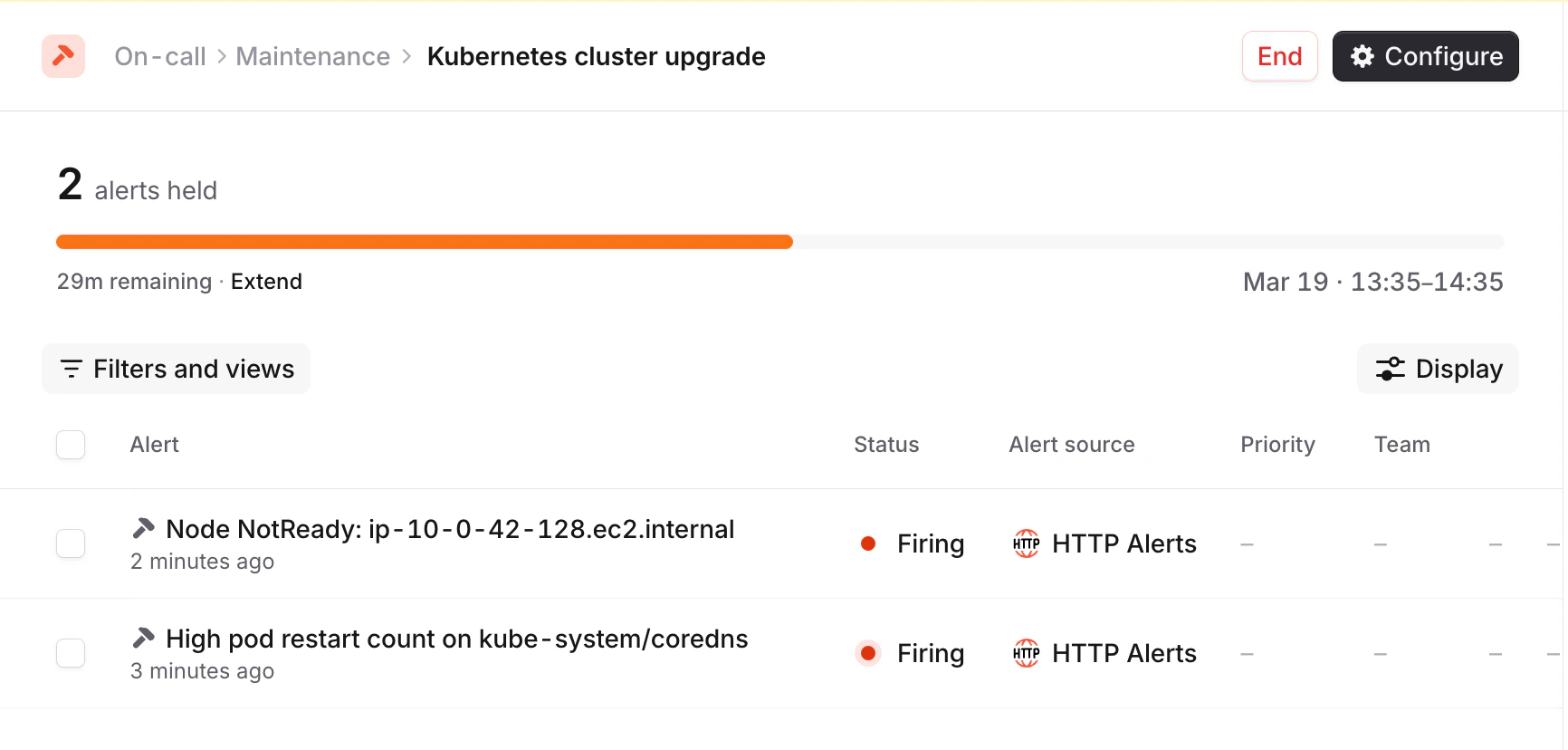Click the orange time-remaining progress bar

424,241
